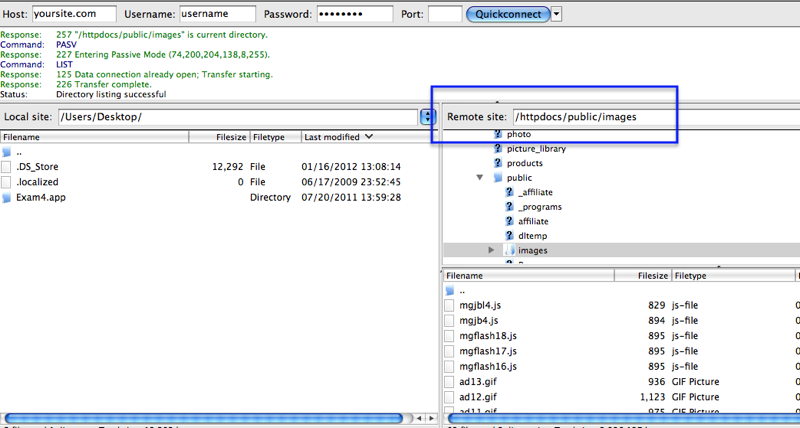Sort remote files by Filename column
800x428 pixels.
(529, 275)
